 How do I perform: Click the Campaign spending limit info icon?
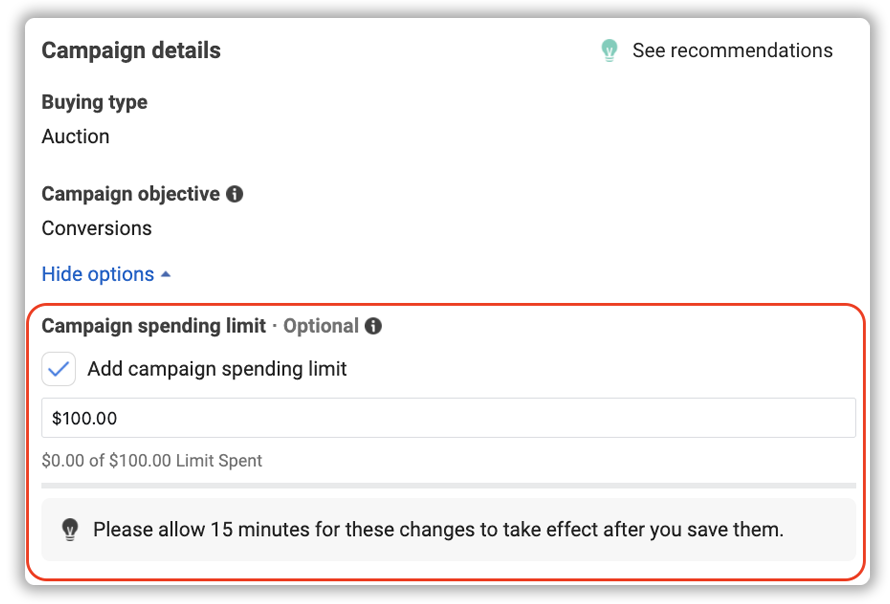(x=373, y=326)
